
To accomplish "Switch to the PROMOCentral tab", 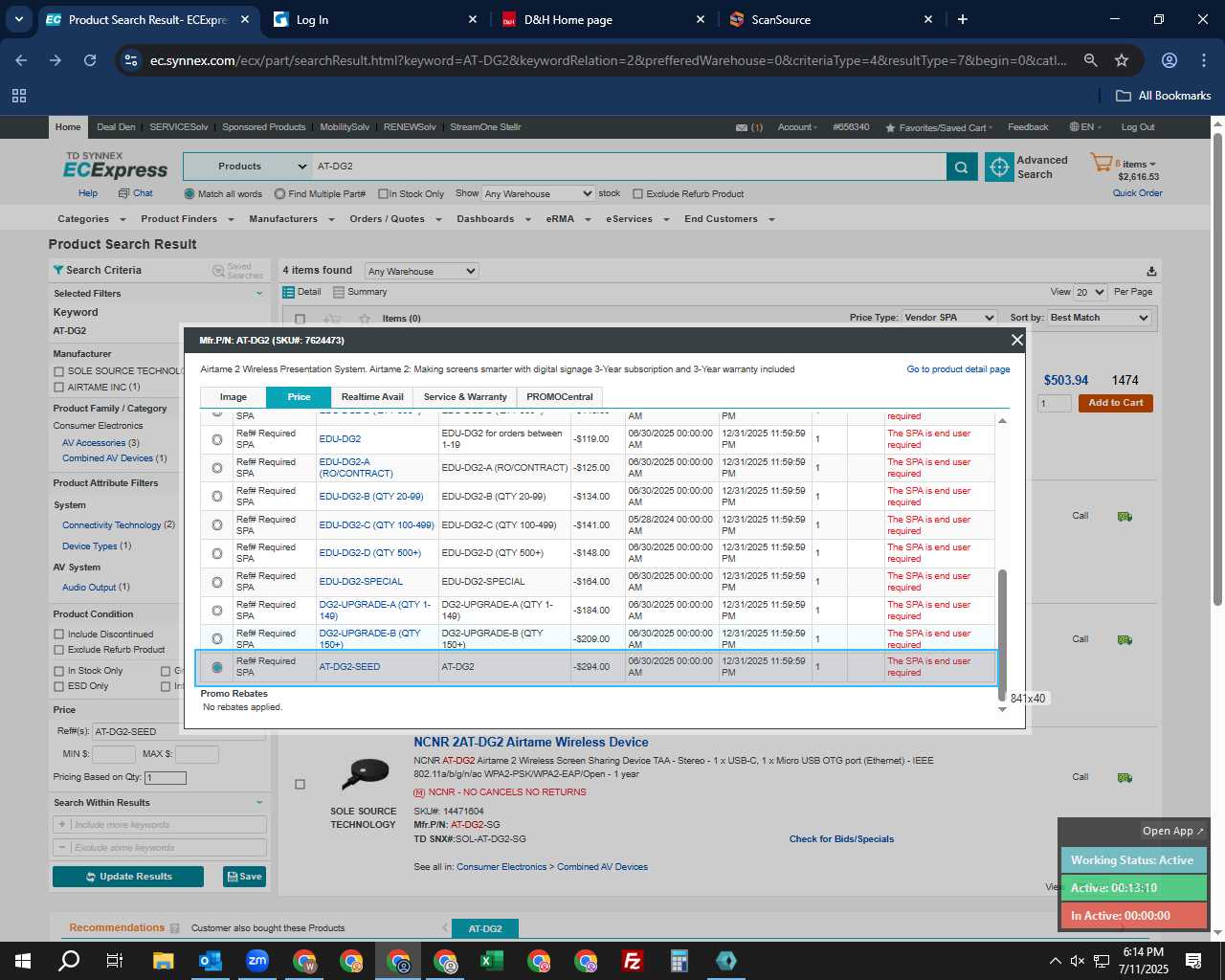I will click(560, 397).
